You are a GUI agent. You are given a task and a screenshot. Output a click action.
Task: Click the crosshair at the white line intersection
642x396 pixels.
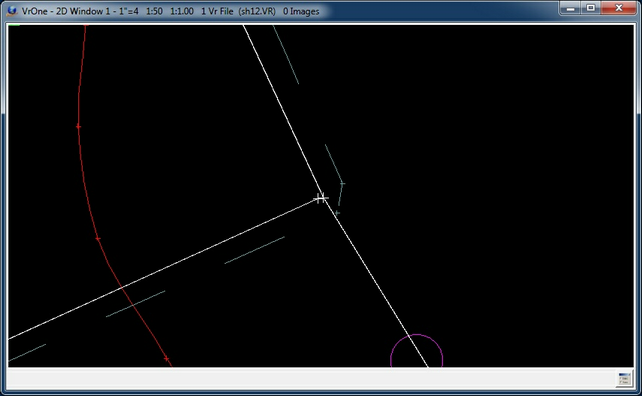click(321, 198)
